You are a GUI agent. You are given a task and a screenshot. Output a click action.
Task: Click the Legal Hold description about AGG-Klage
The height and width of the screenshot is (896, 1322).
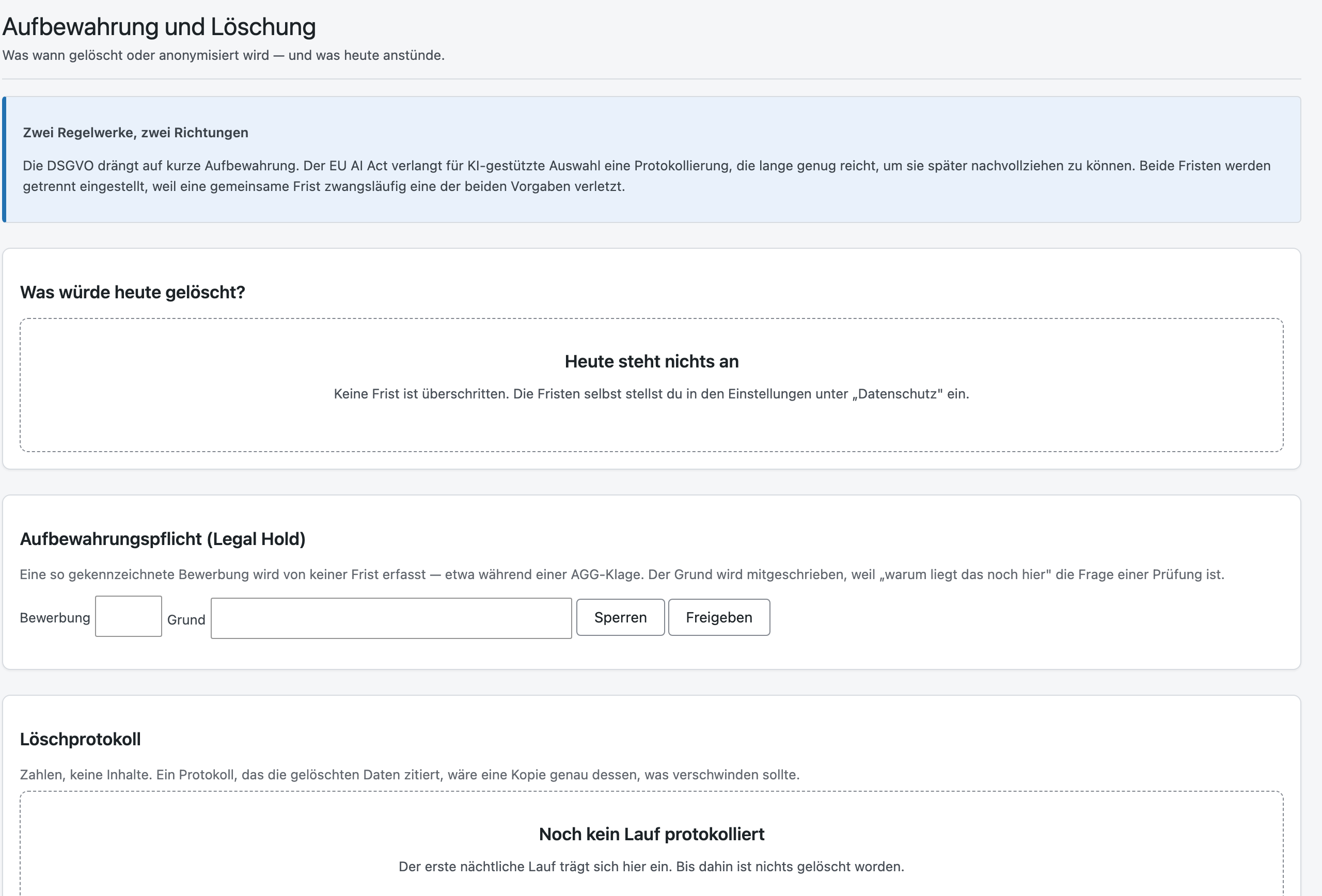[x=622, y=574]
